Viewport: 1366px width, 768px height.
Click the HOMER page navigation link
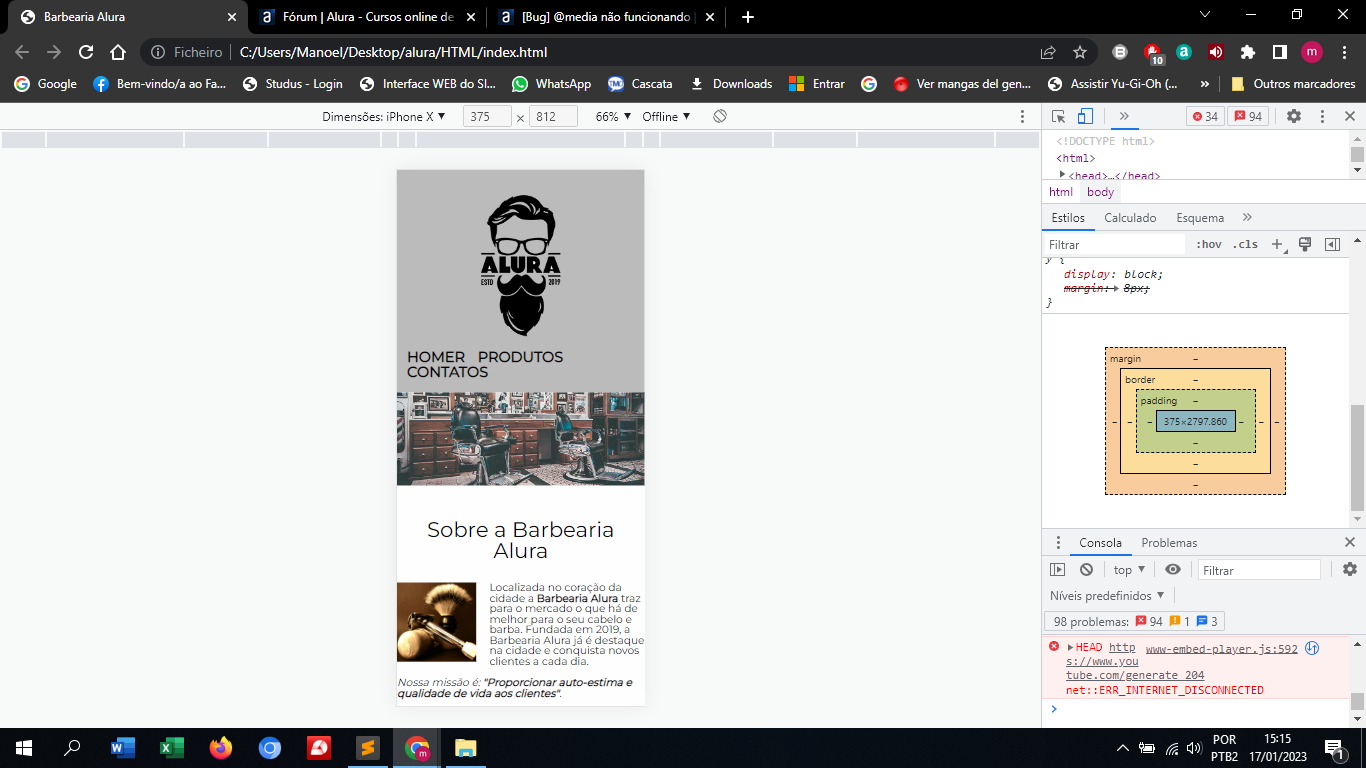(436, 357)
